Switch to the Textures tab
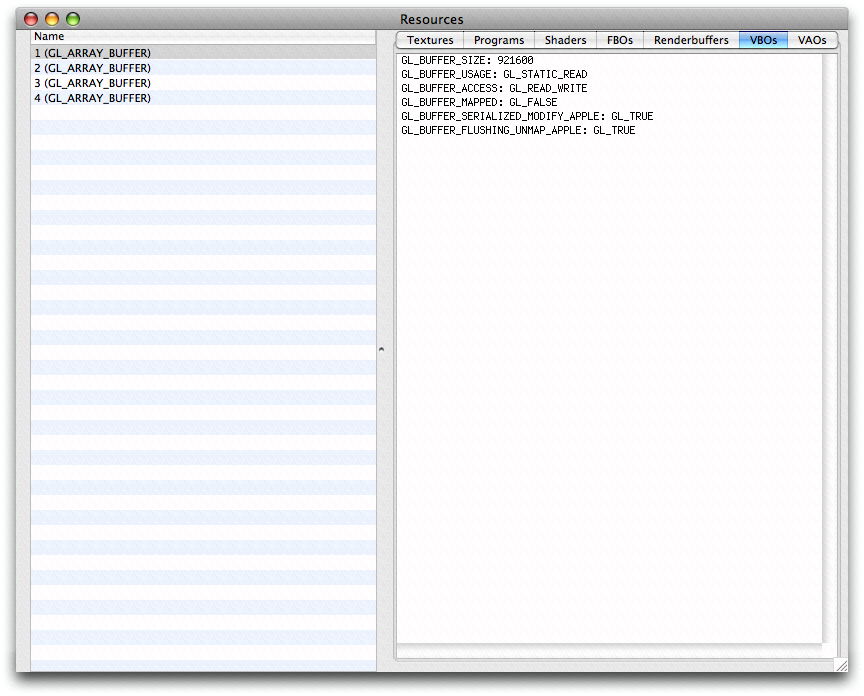The width and height of the screenshot is (864, 696). 430,40
